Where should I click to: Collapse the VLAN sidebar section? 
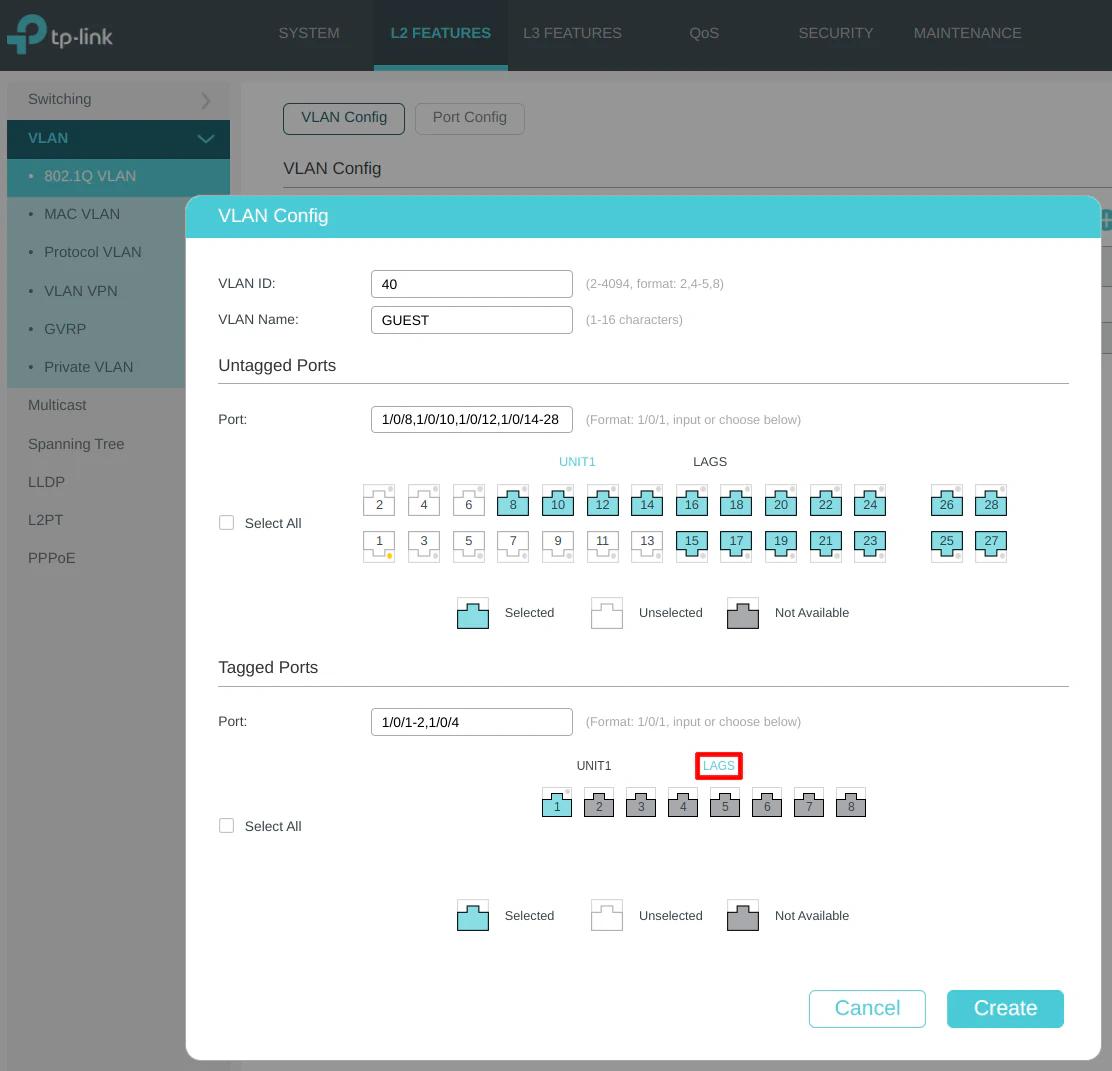(x=118, y=138)
